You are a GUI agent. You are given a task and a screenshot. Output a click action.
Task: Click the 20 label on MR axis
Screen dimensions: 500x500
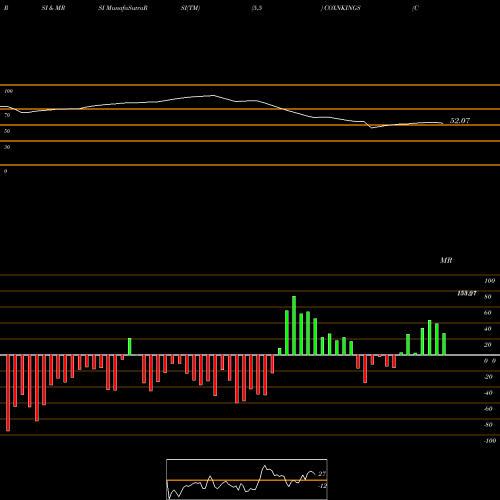(x=488, y=345)
